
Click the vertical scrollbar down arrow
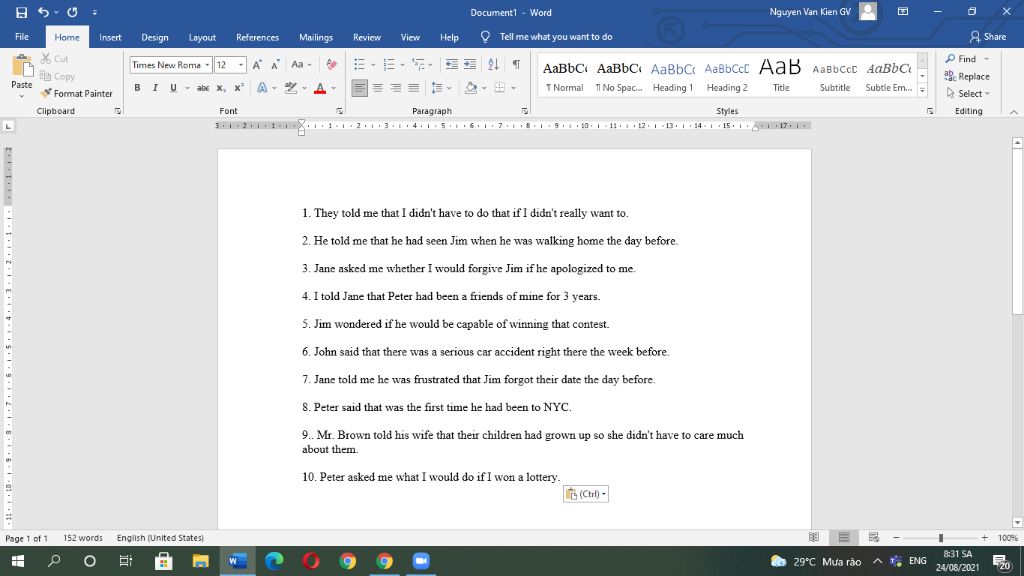(x=1017, y=522)
